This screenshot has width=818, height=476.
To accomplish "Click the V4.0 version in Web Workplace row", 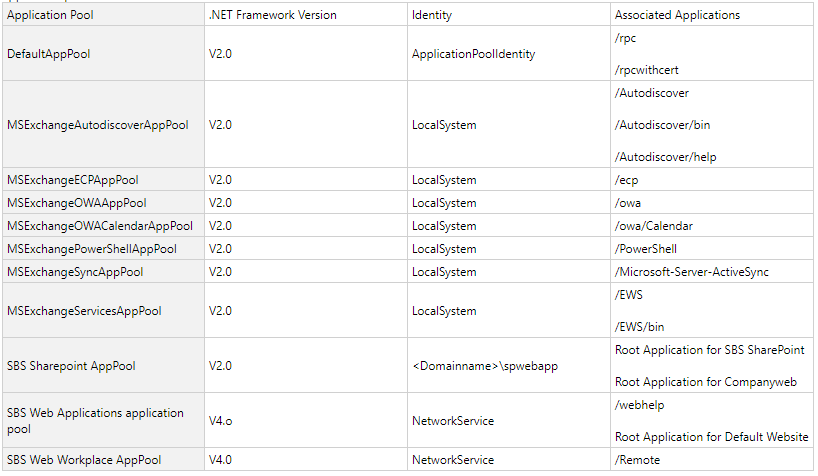I will point(220,460).
